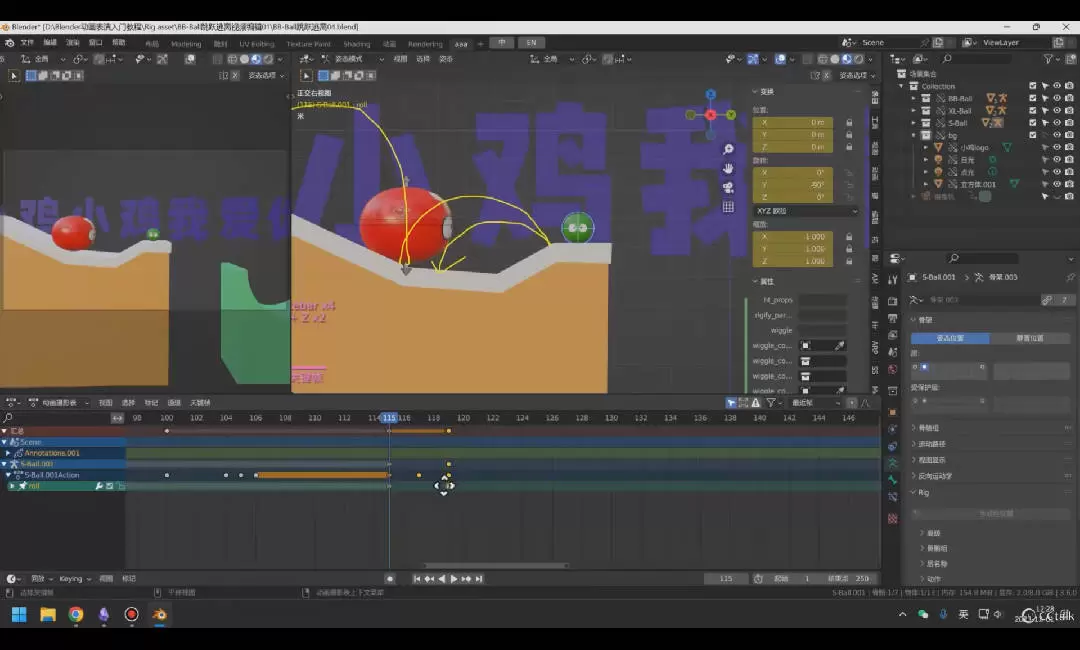Click the Location X value field
This screenshot has width=1080, height=650.
pos(793,123)
